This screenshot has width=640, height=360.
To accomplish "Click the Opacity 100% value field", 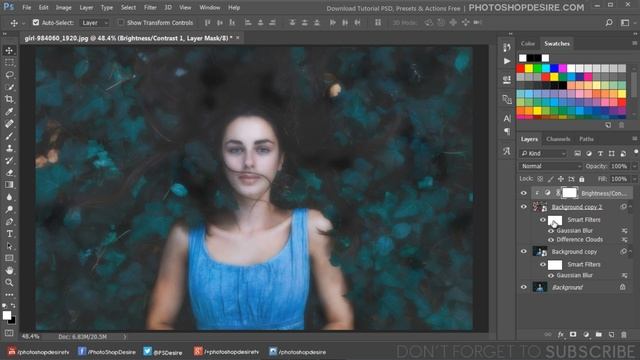I will click(619, 166).
